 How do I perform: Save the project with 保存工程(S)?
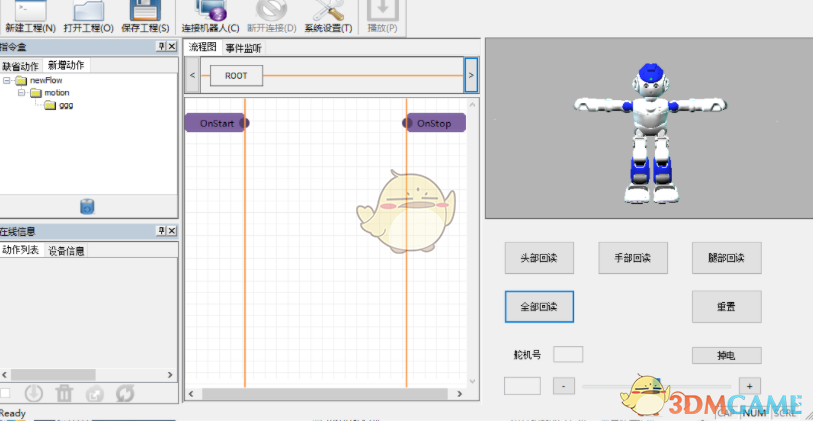pyautogui.click(x=145, y=17)
